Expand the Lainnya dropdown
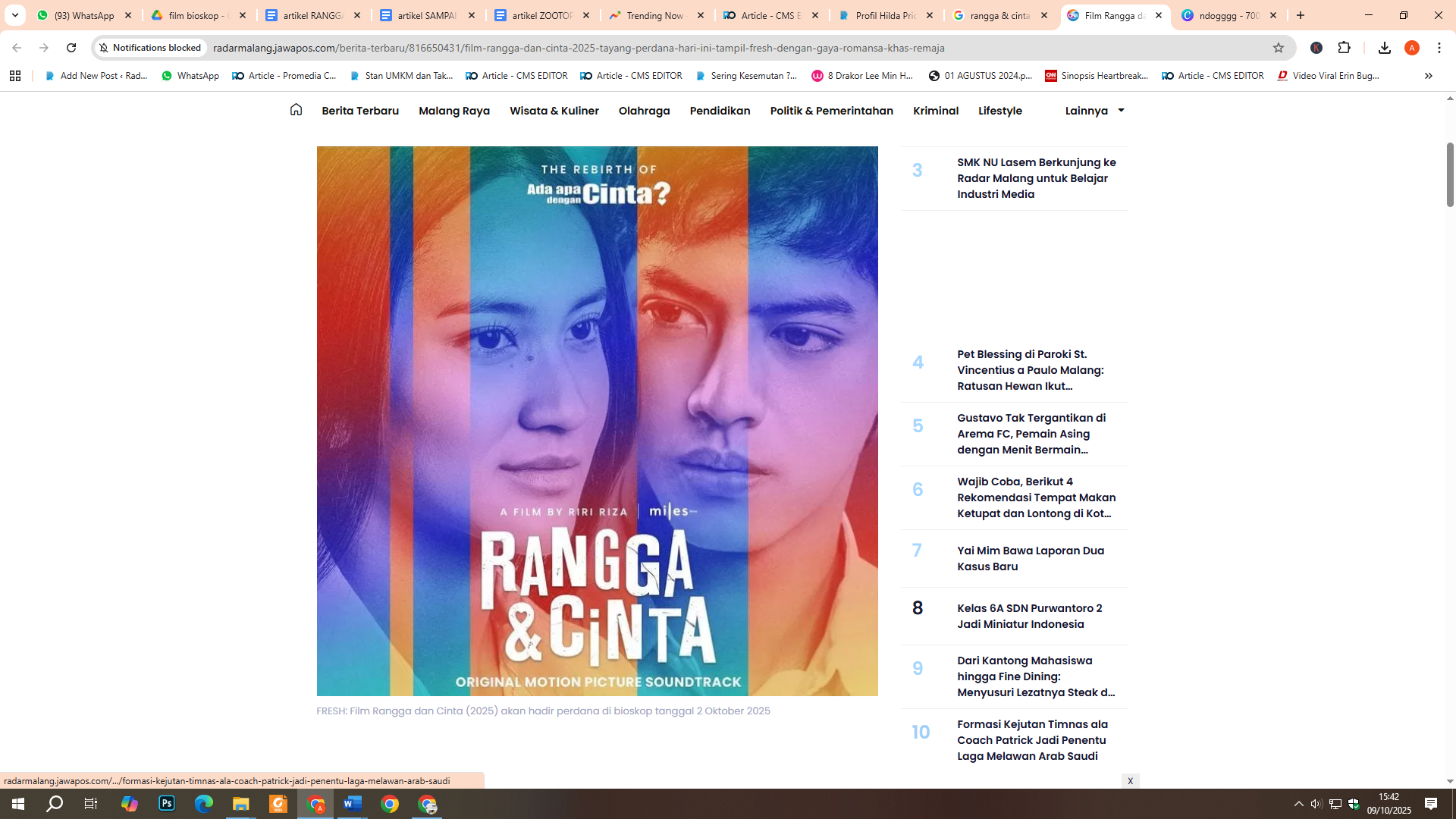 [1095, 111]
